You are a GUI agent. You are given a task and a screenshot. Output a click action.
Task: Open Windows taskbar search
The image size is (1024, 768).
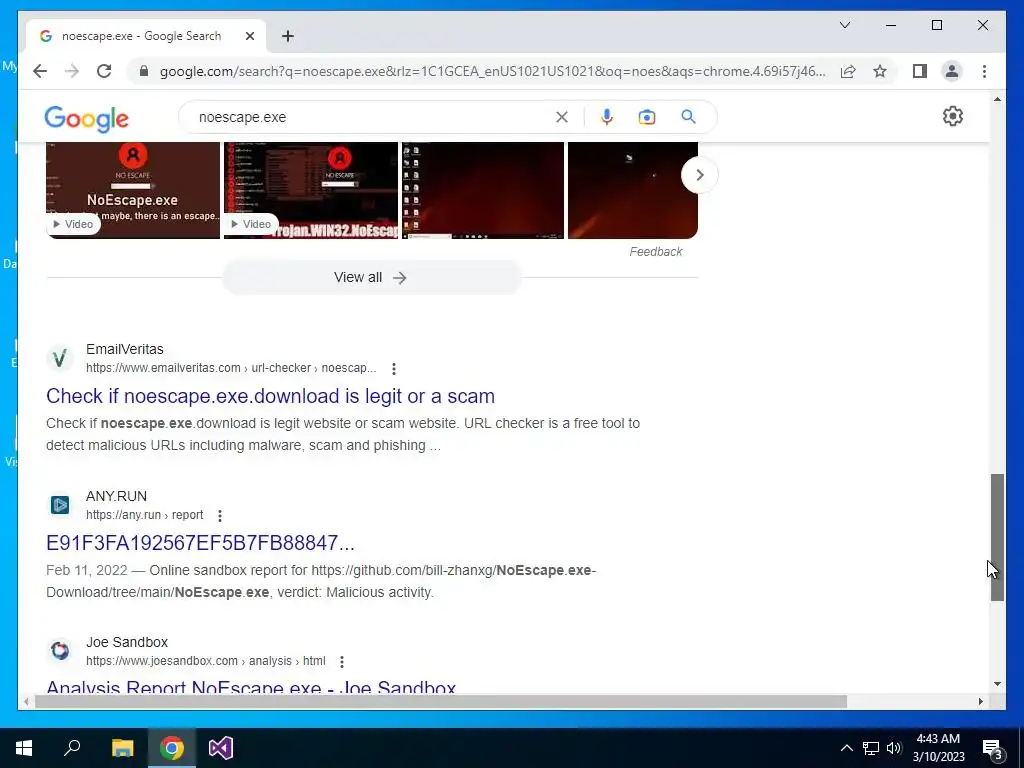click(72, 748)
